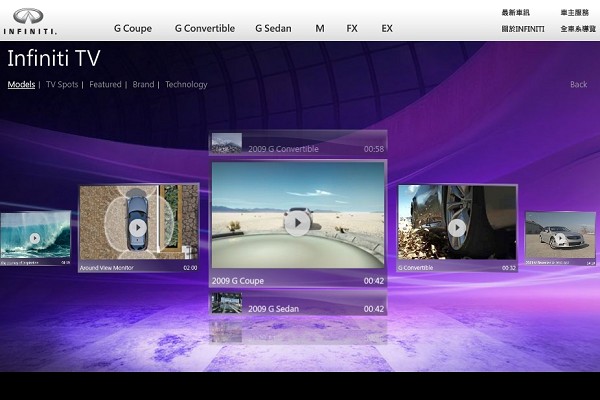Play the G Convertible wheel video

point(457,228)
